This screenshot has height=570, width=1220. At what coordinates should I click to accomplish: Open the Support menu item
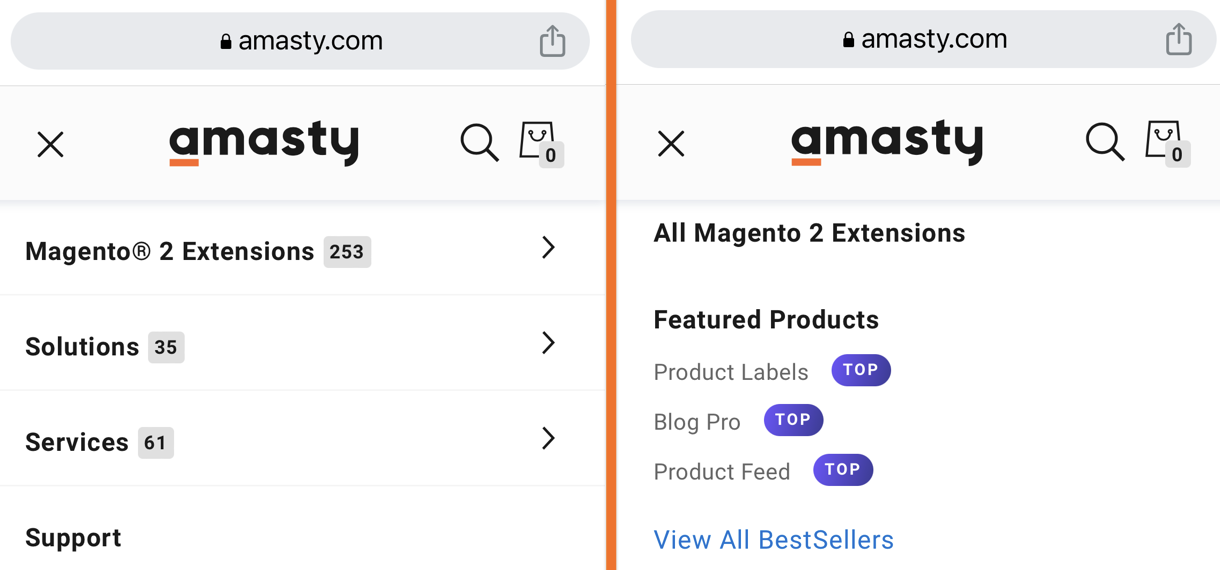73,538
